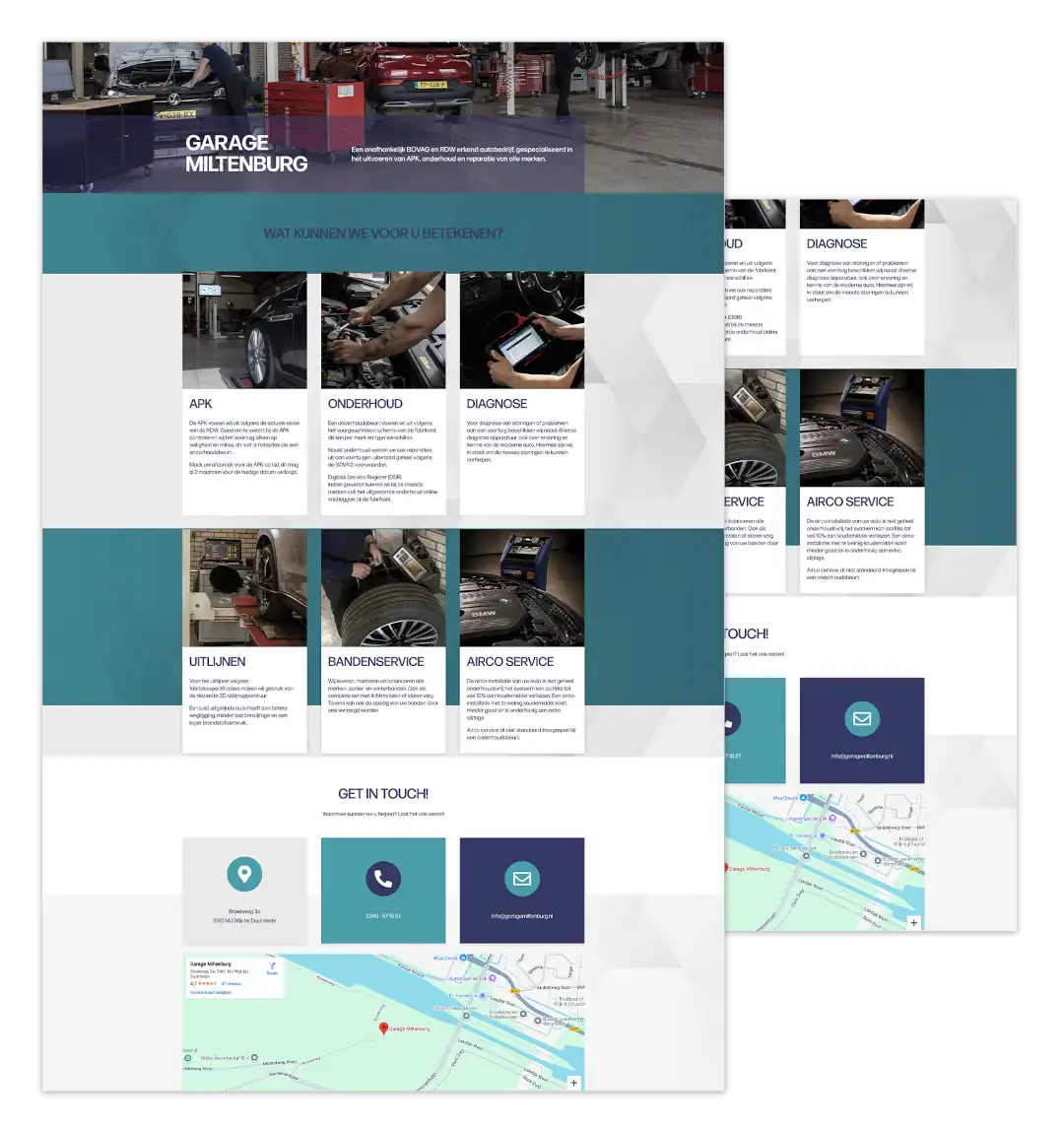The image size is (1064, 1129).
Task: Select the UITLIJNEN service heading
Action: (217, 662)
